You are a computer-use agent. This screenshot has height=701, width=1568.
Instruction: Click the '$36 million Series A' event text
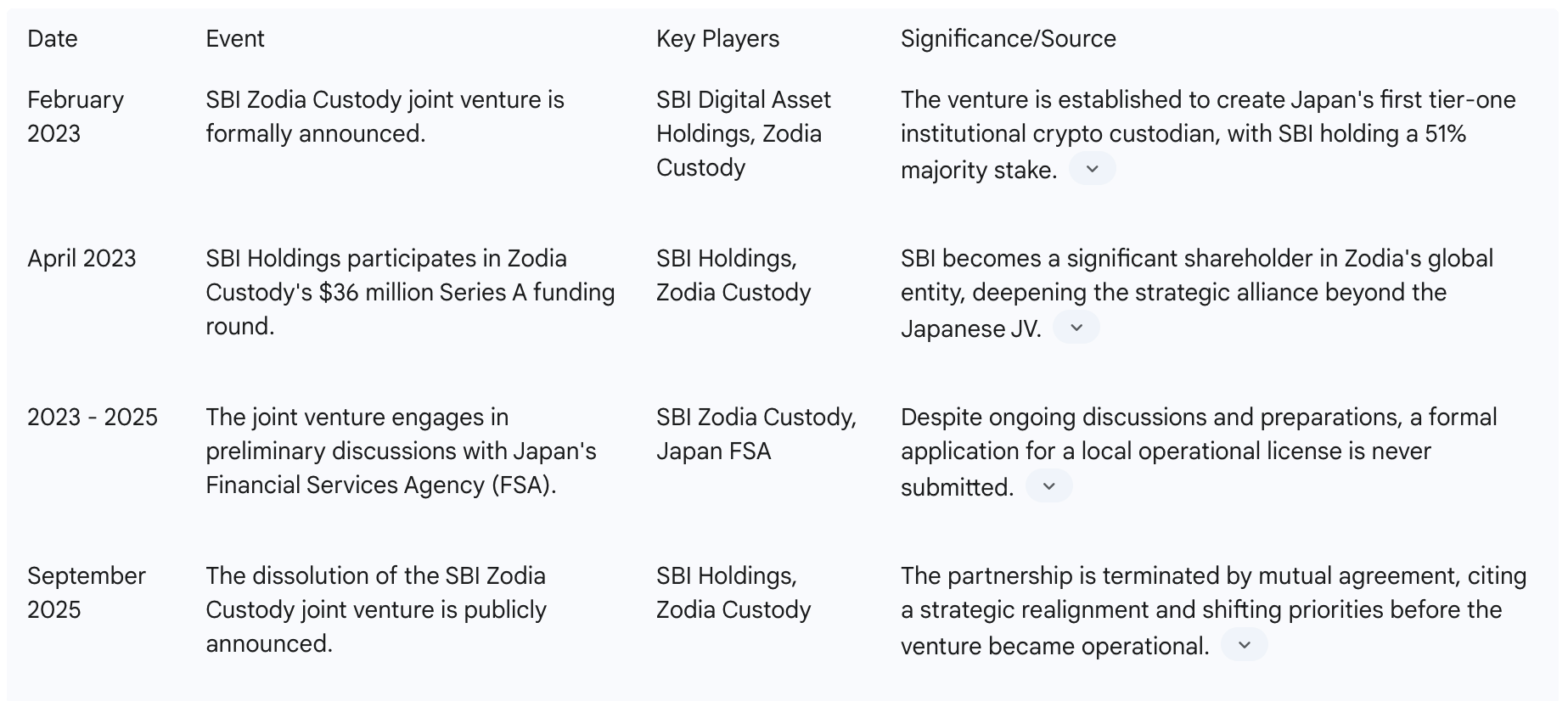[x=410, y=292]
